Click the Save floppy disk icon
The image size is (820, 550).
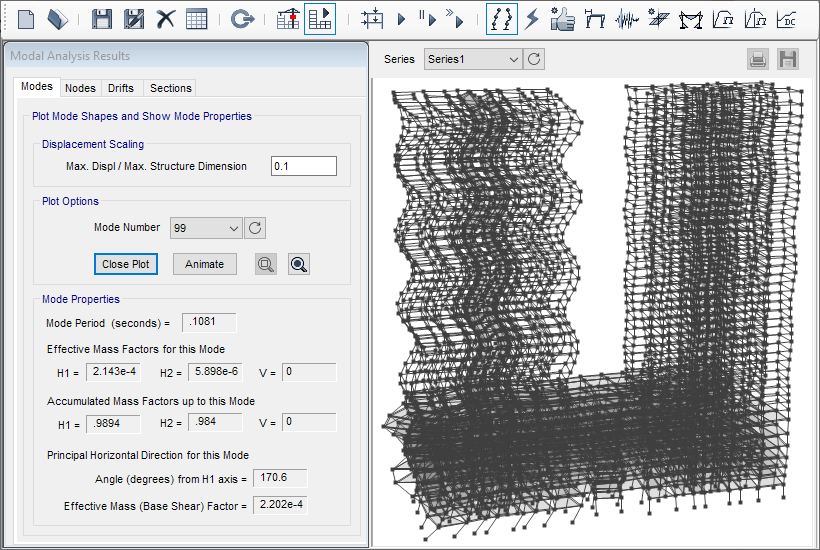[x=101, y=18]
